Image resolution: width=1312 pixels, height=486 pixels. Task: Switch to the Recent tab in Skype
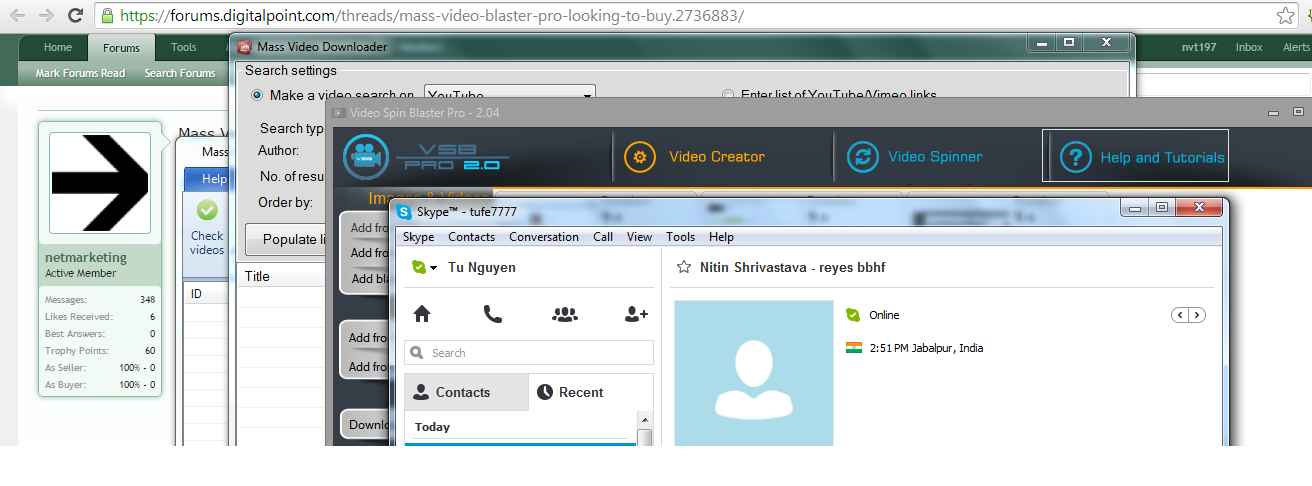point(591,392)
